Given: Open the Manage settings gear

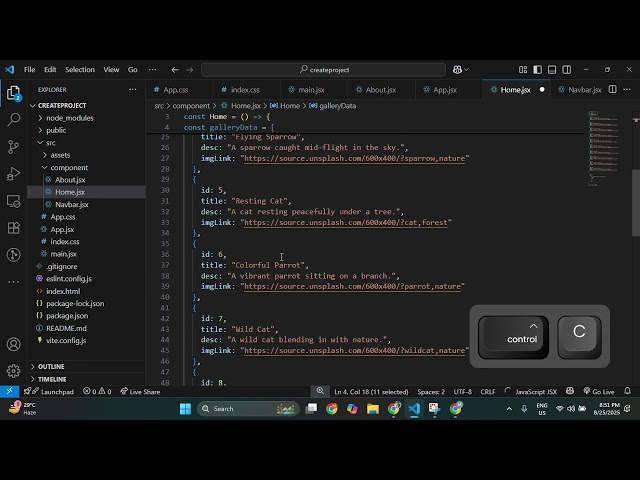Looking at the screenshot, I should coord(13,371).
